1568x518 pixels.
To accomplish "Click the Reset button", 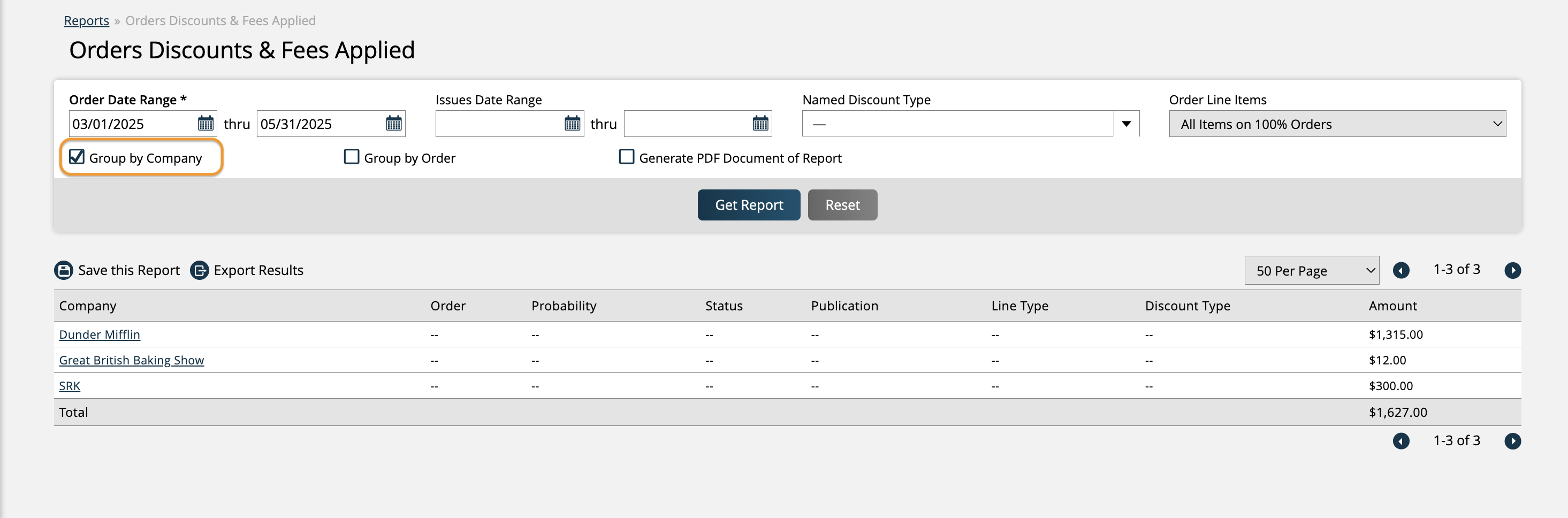I will 842,205.
